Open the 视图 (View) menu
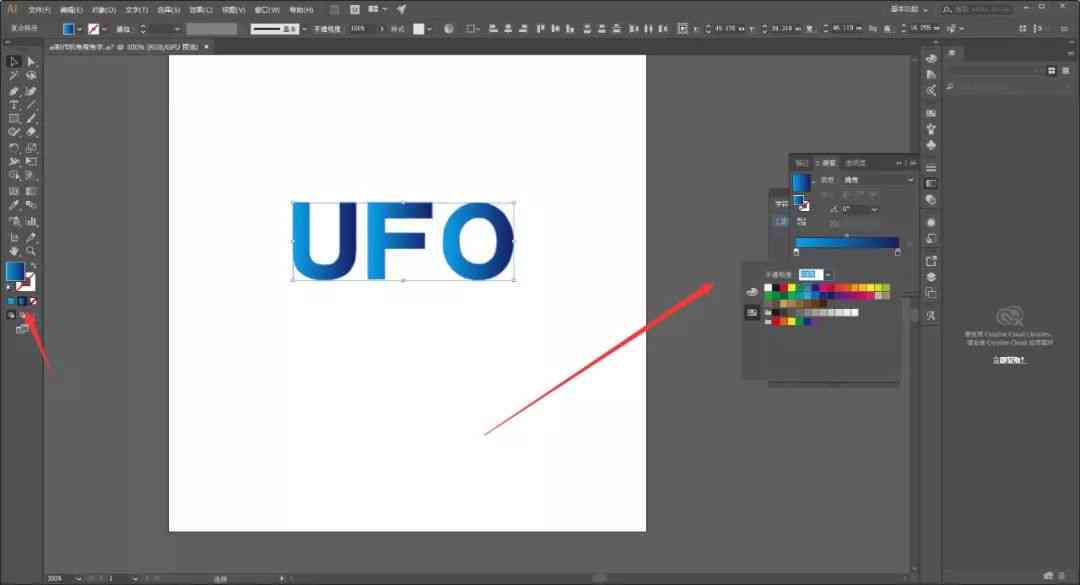This screenshot has height=585, width=1080. pyautogui.click(x=233, y=10)
